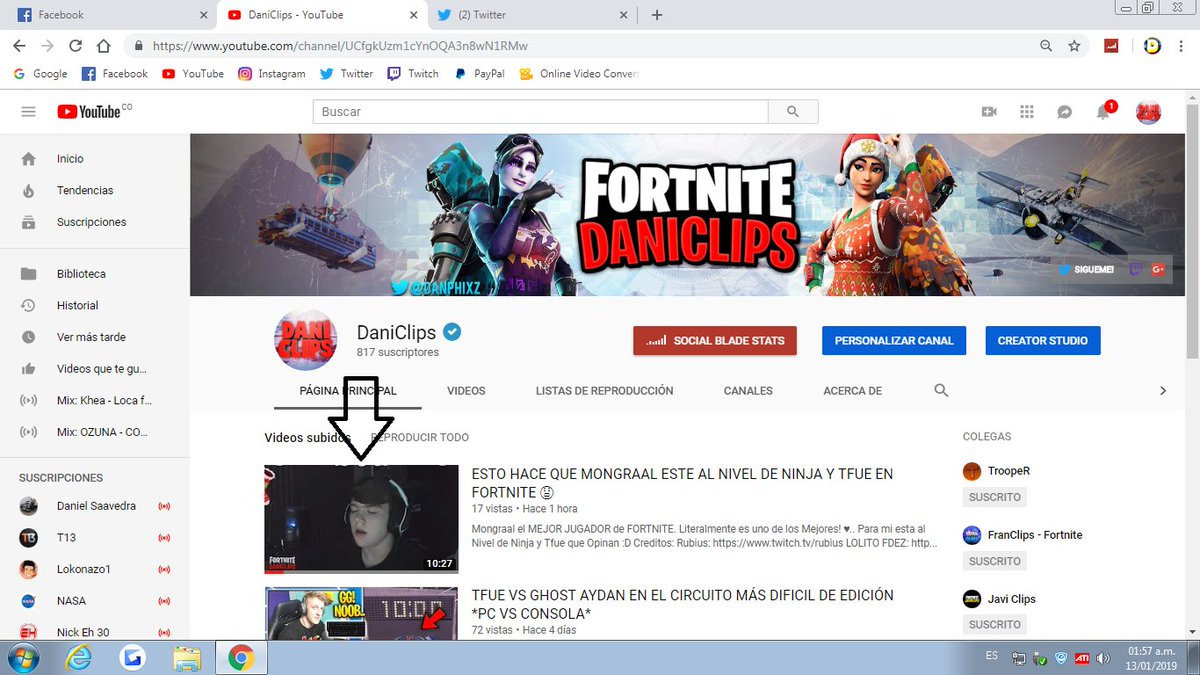The image size is (1200, 675).
Task: Open PayPal bookmark in bookmarks bar
Action: point(479,74)
